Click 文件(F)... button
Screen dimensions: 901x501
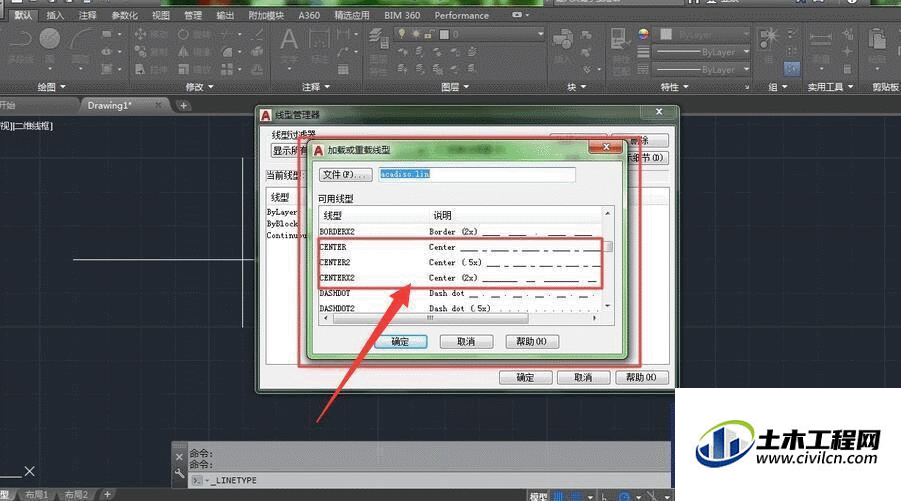click(345, 175)
